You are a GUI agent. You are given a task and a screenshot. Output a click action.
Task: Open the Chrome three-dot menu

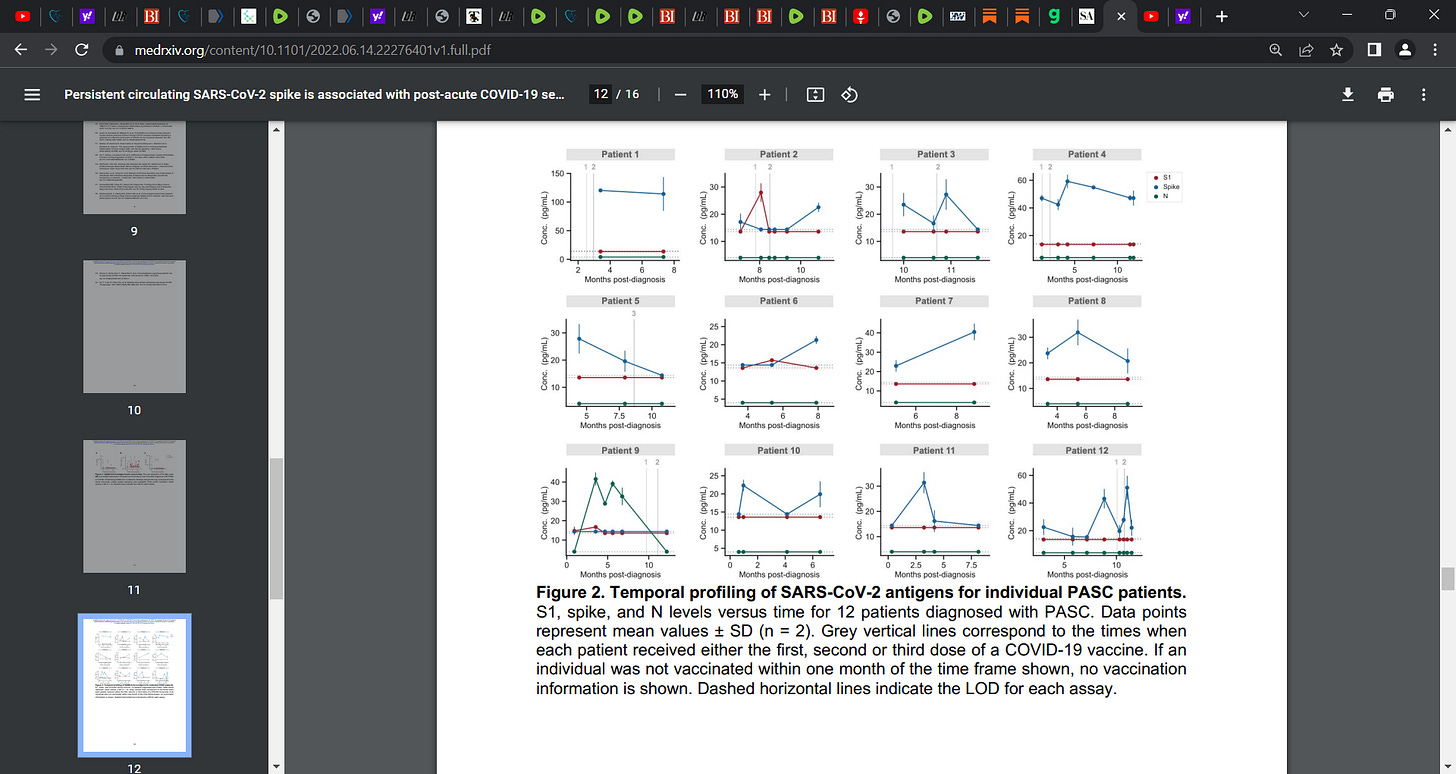1434,49
